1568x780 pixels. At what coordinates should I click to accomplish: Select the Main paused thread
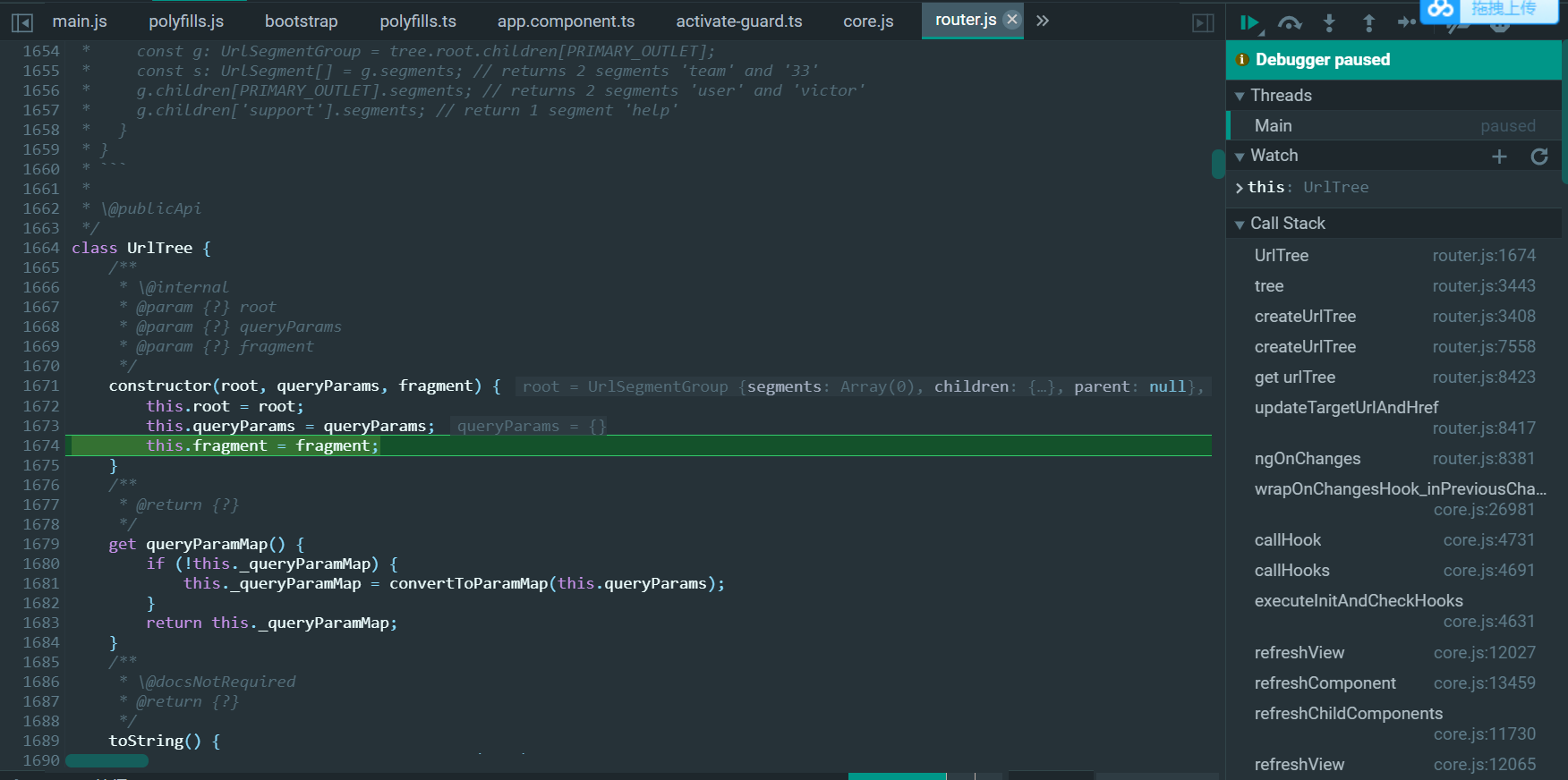[x=1393, y=126]
